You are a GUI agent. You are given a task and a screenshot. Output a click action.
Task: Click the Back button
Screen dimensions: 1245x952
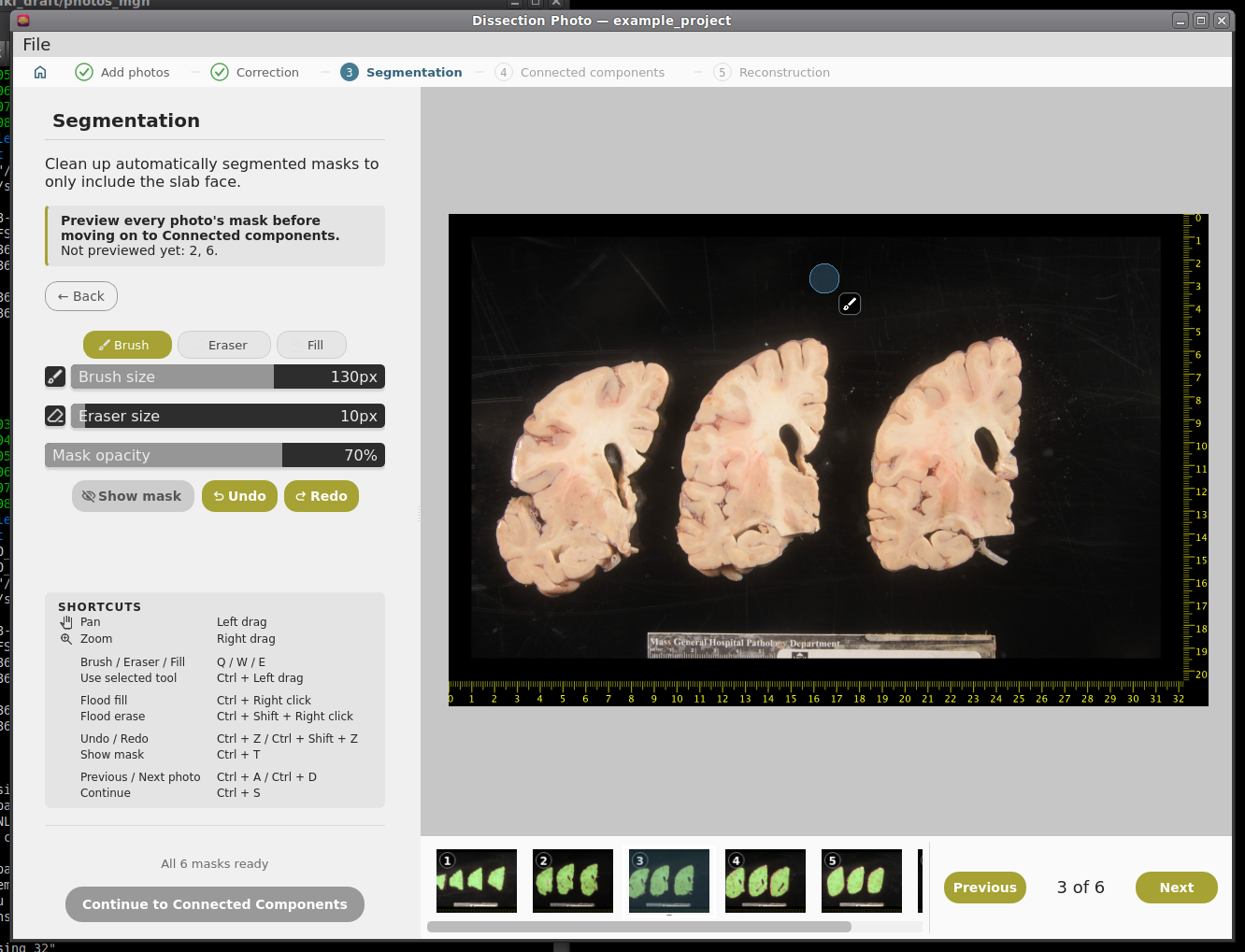[x=81, y=296]
